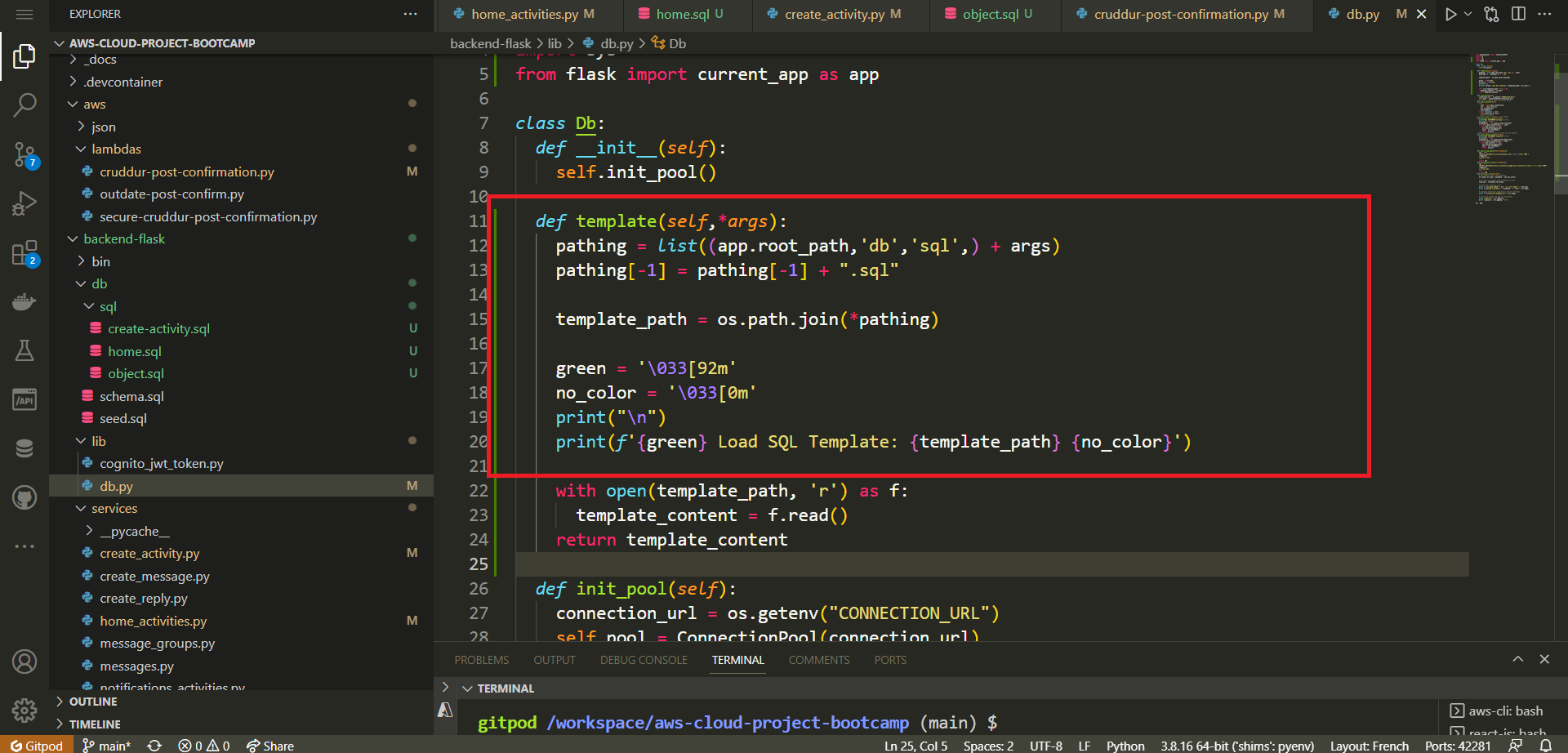This screenshot has width=1568, height=753.
Task: Open the PORTS panel tab
Action: coord(890,660)
